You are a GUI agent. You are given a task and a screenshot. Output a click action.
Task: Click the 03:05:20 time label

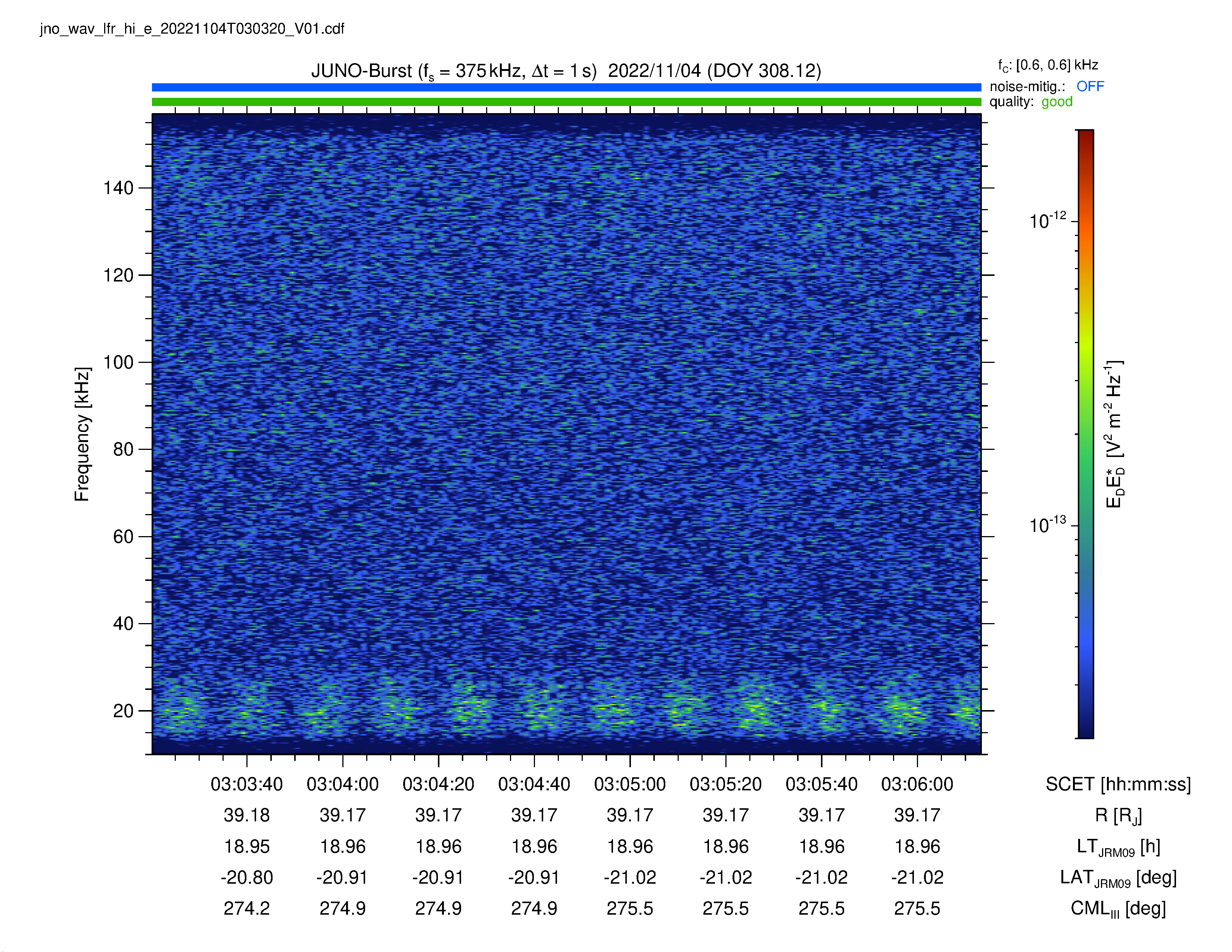pos(725,784)
